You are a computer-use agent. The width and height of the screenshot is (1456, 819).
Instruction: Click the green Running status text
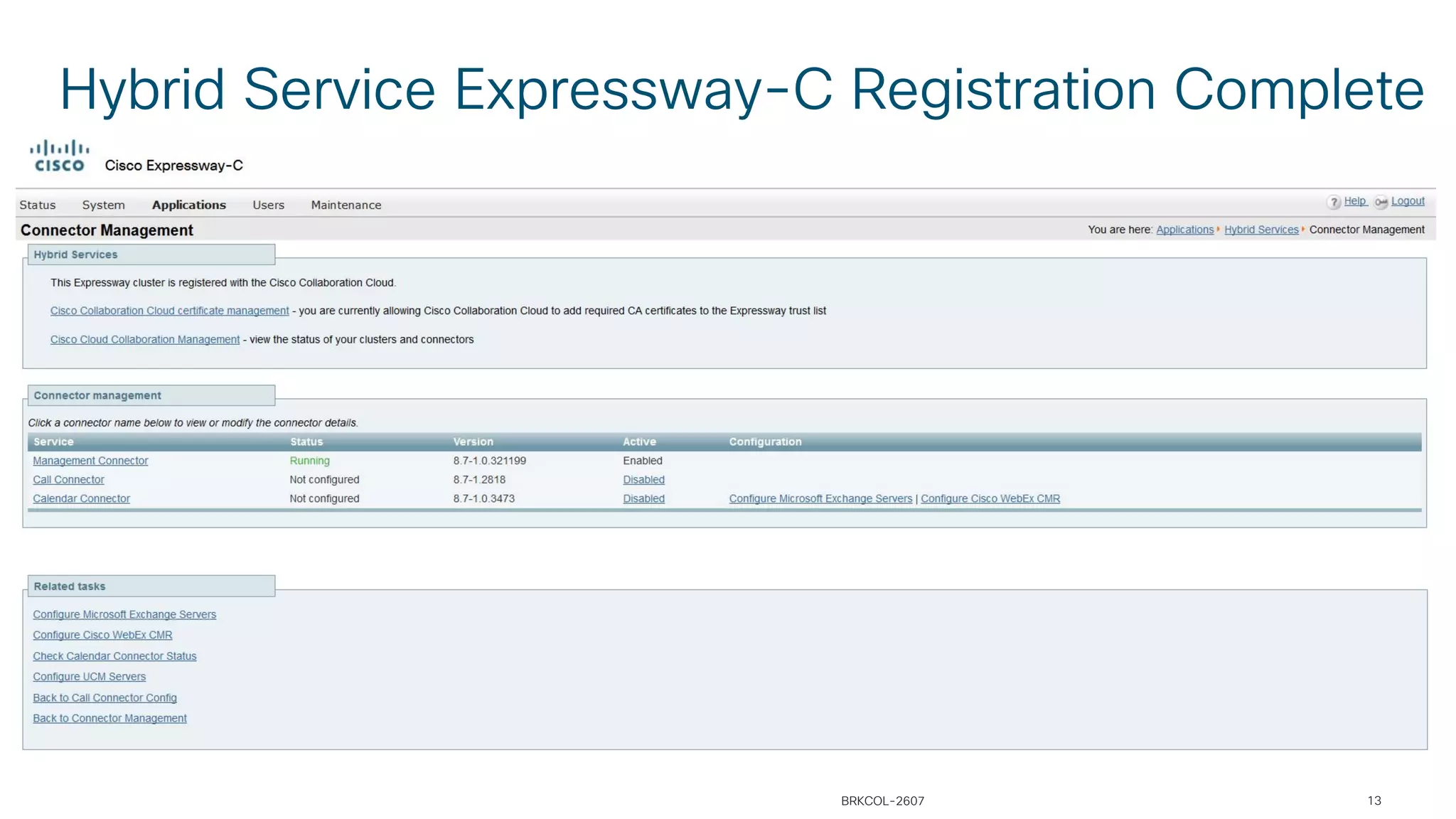tap(309, 461)
